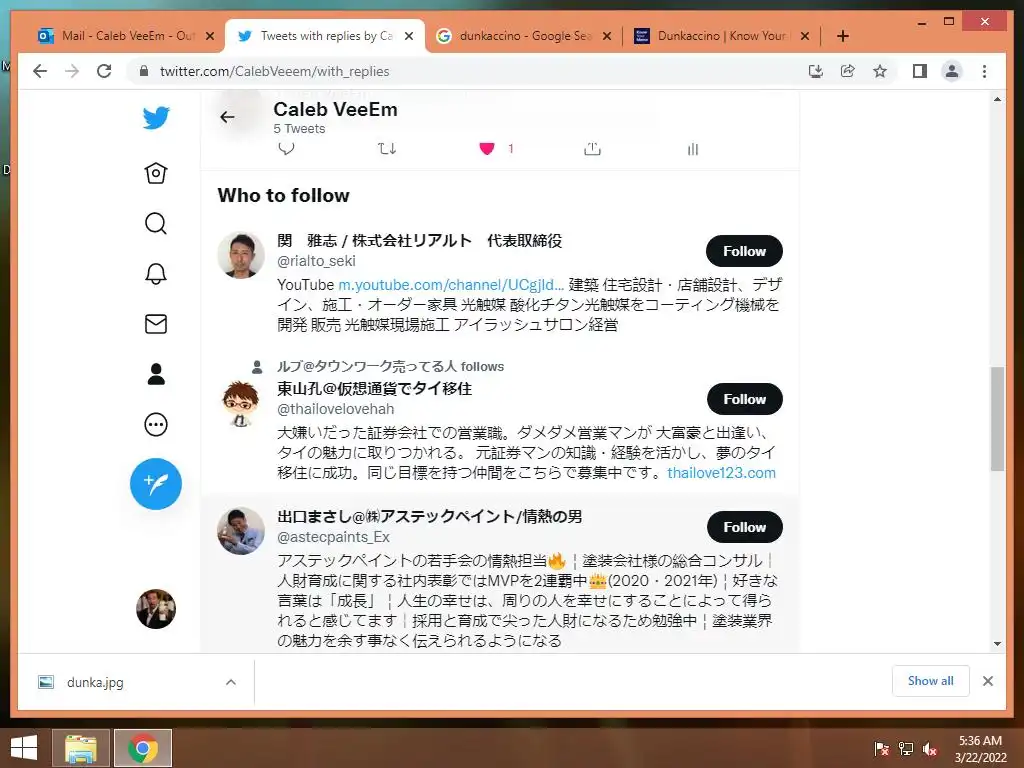Follow the @rialto_seki account

pos(744,251)
